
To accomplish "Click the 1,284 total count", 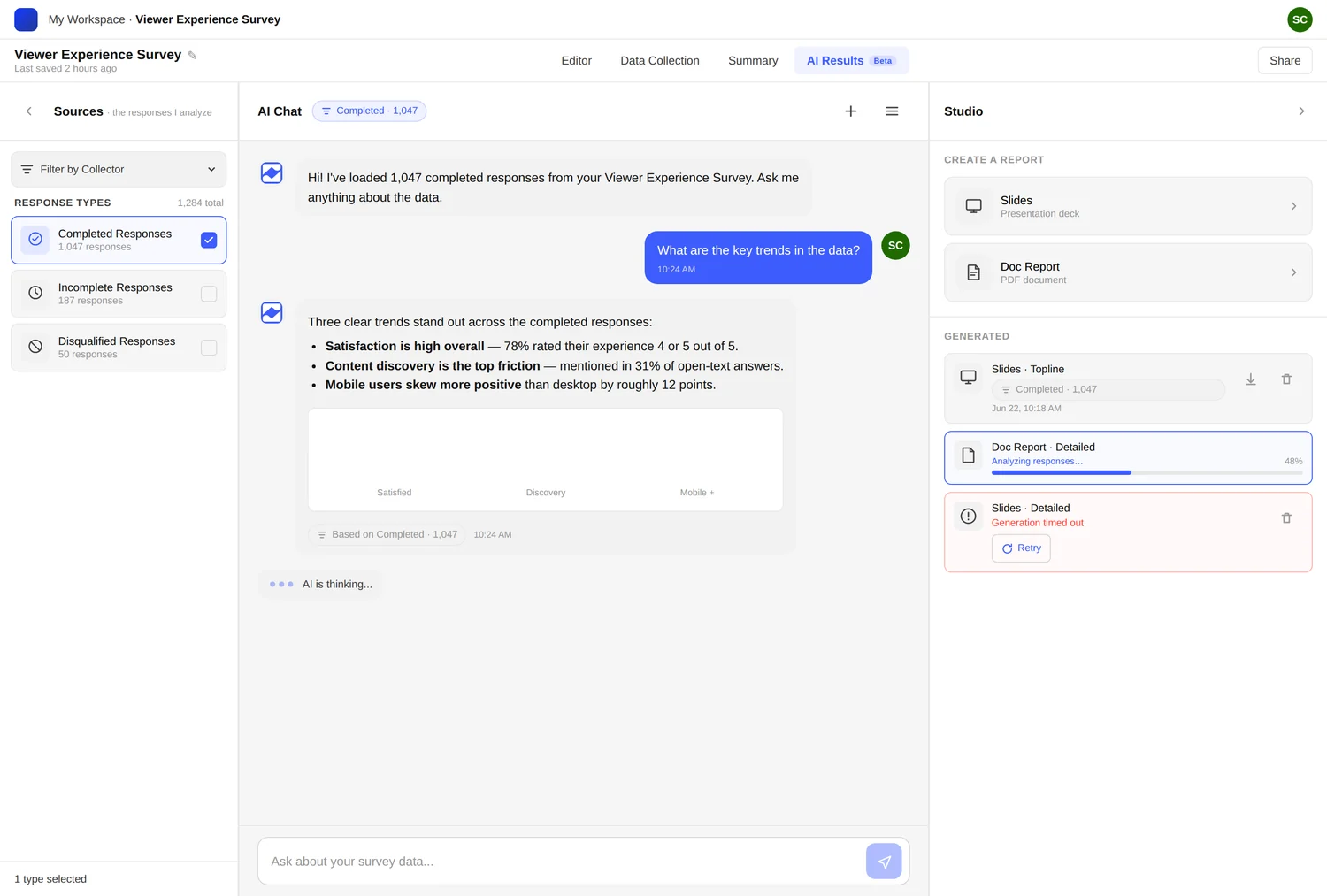I will (x=200, y=203).
